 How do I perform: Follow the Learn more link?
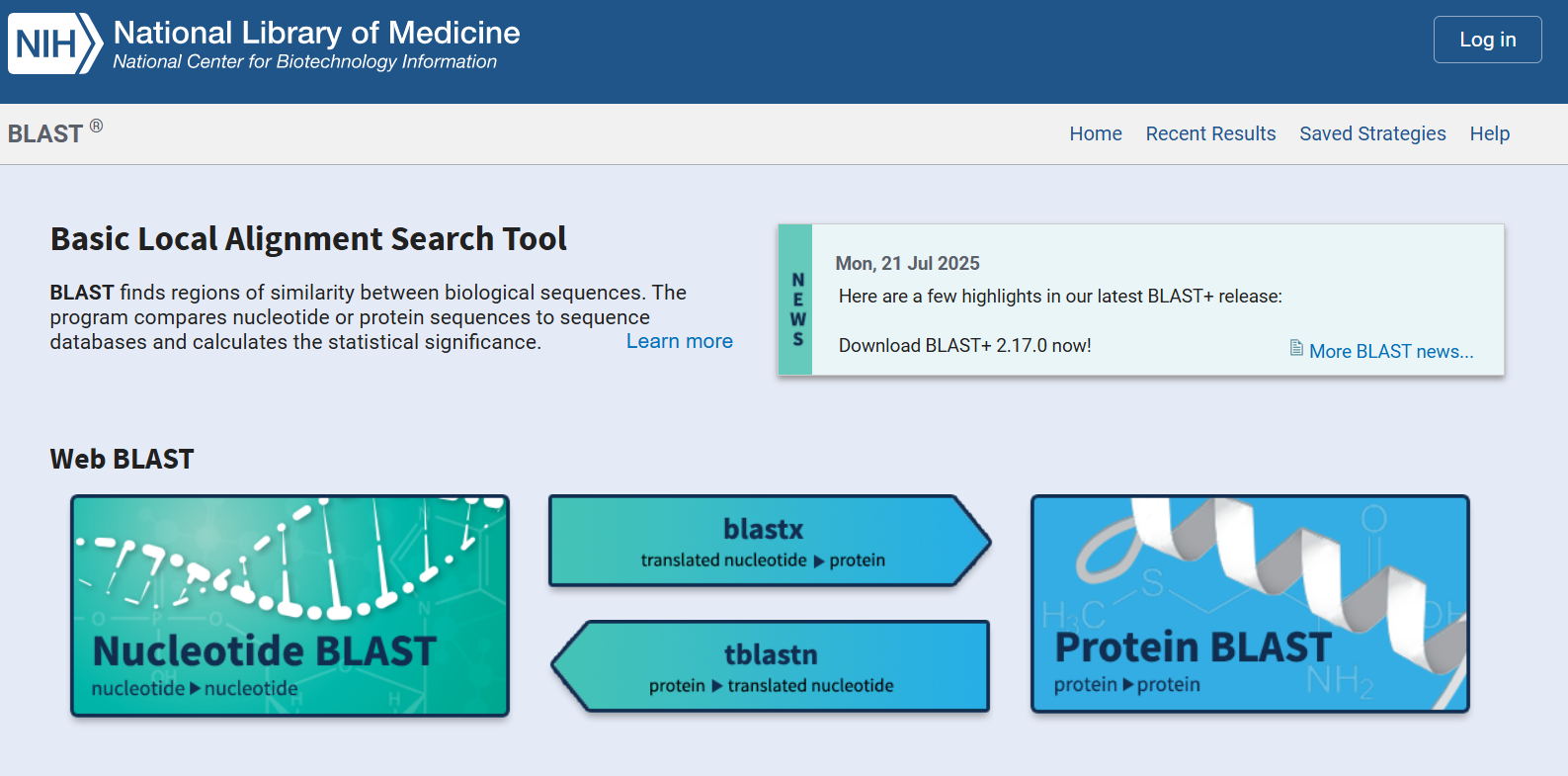click(679, 341)
